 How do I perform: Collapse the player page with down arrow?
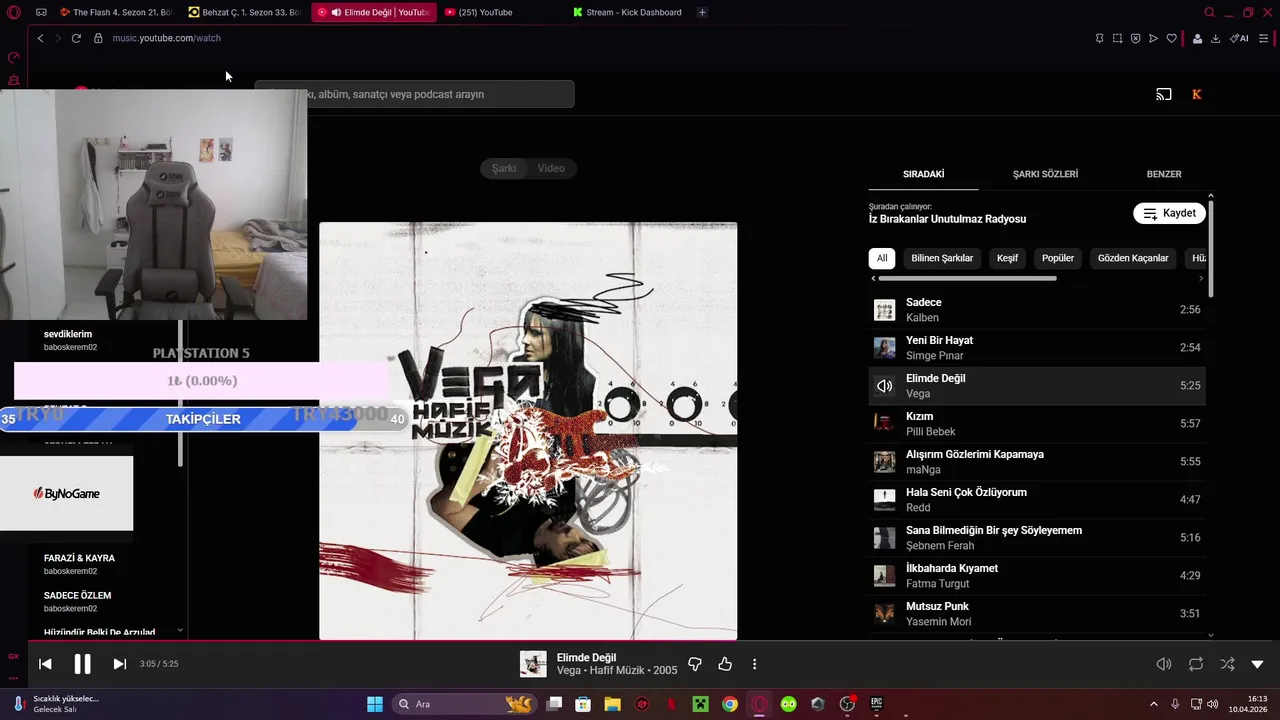click(1257, 664)
